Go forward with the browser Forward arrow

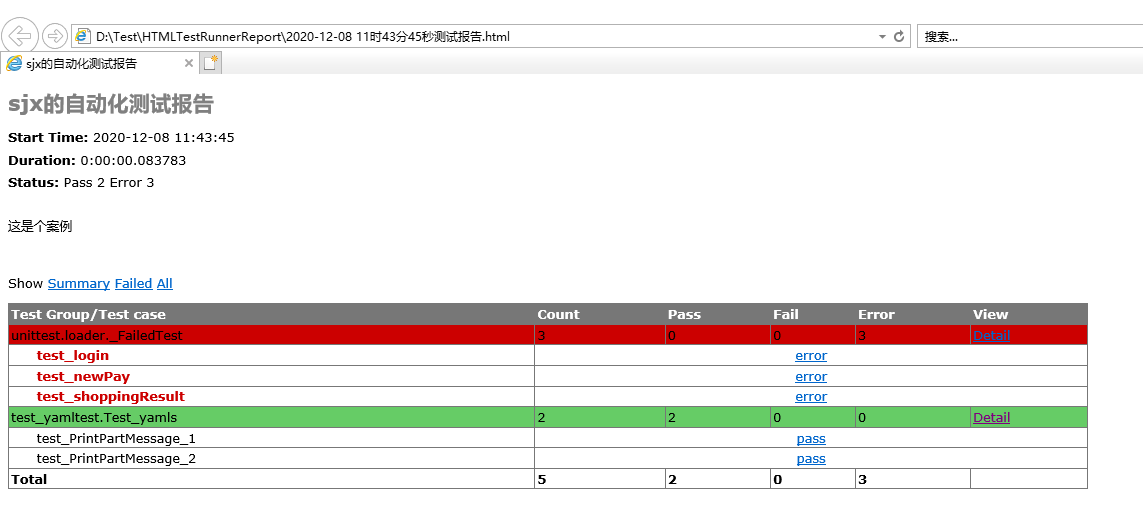55,36
